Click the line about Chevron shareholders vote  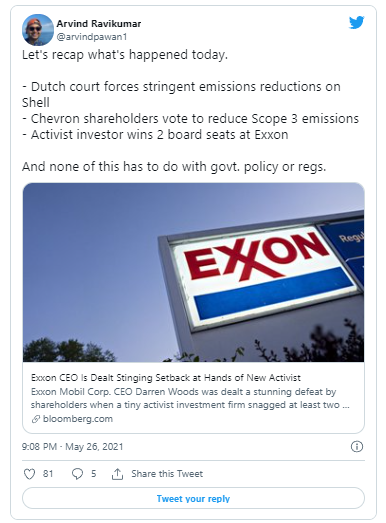pyautogui.click(x=190, y=119)
